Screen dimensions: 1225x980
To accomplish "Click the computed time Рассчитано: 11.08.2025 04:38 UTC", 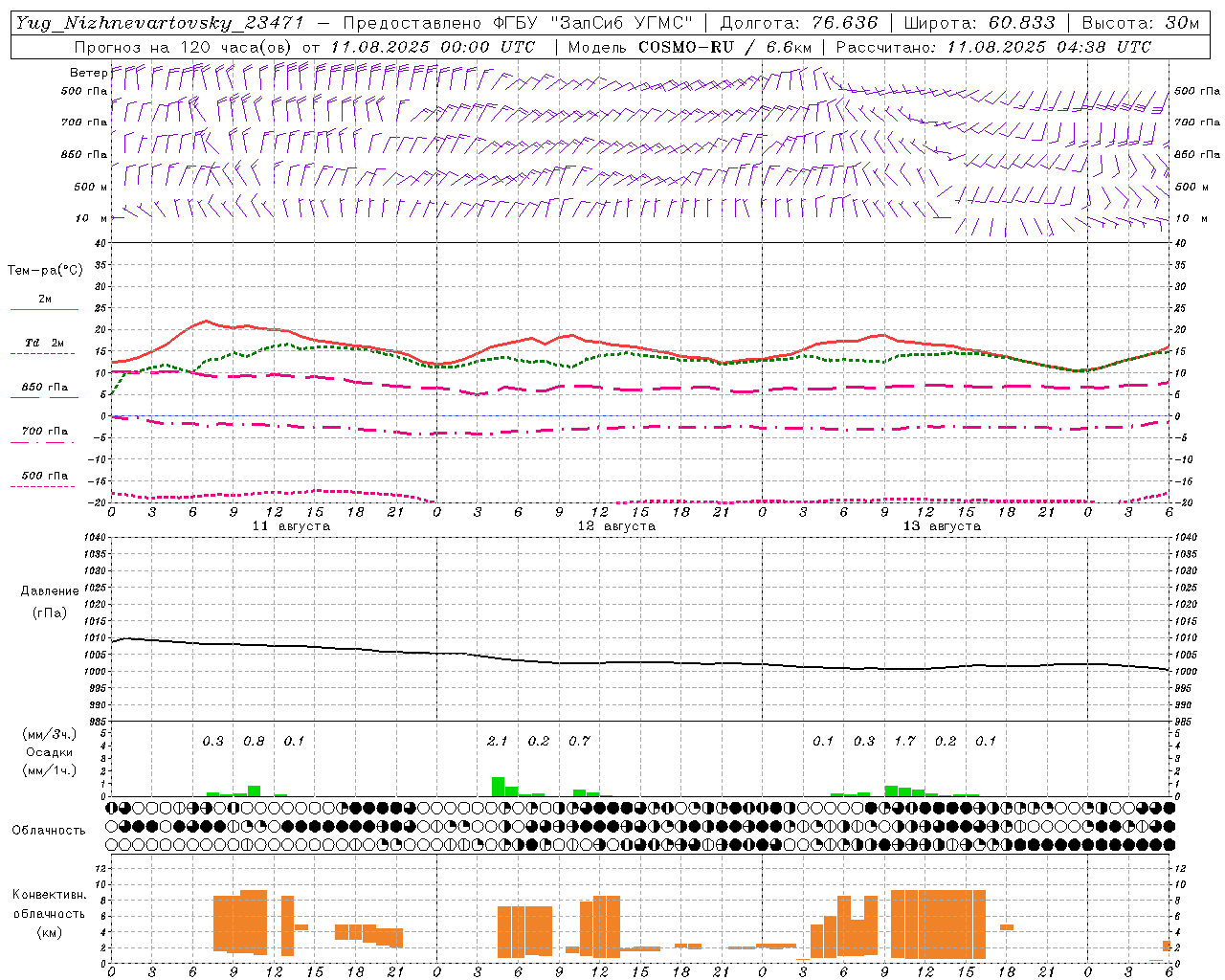I will point(993,46).
